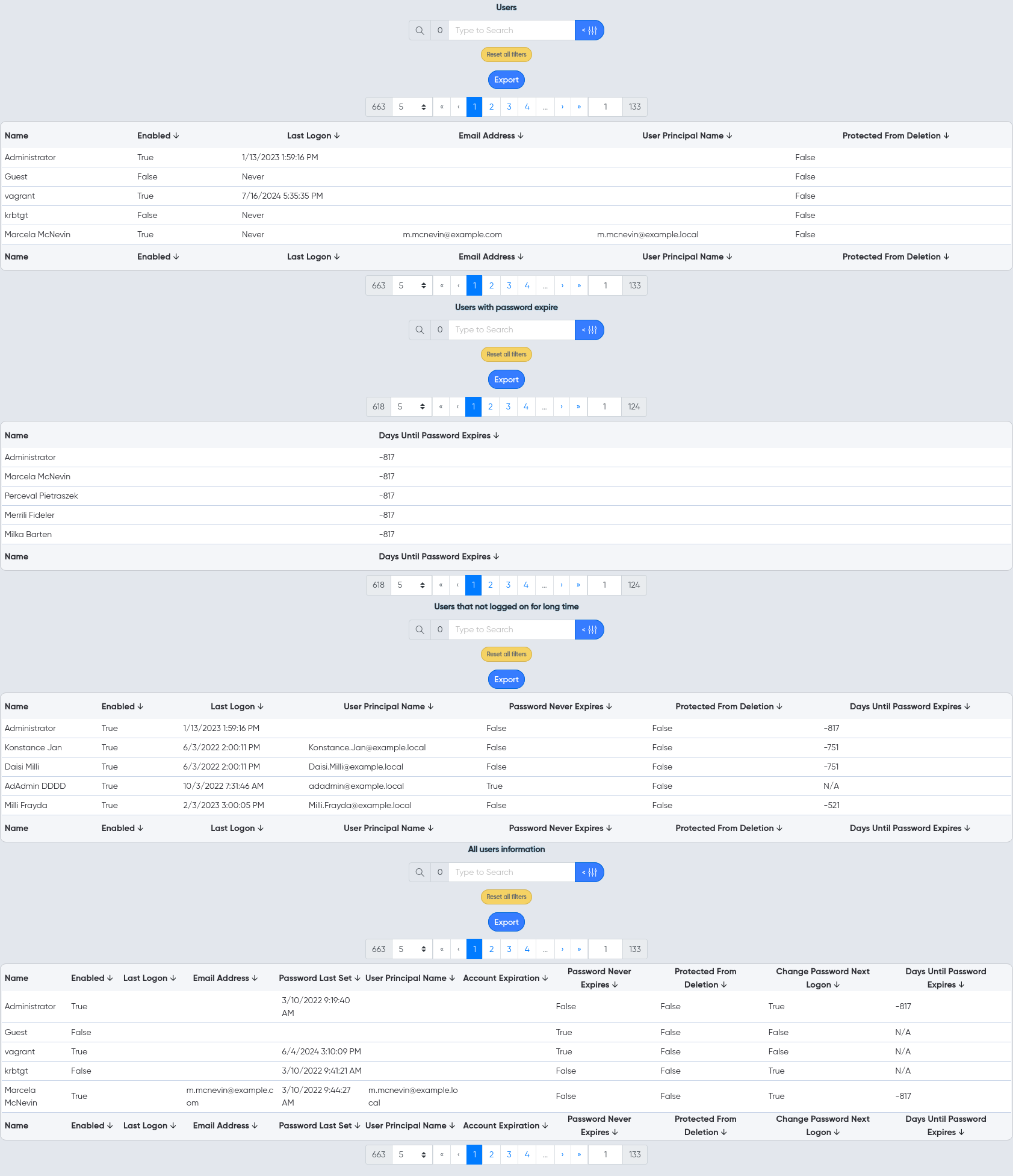This screenshot has width=1013, height=1176.
Task: Open filter settings for Users that not logged on
Action: point(589,630)
